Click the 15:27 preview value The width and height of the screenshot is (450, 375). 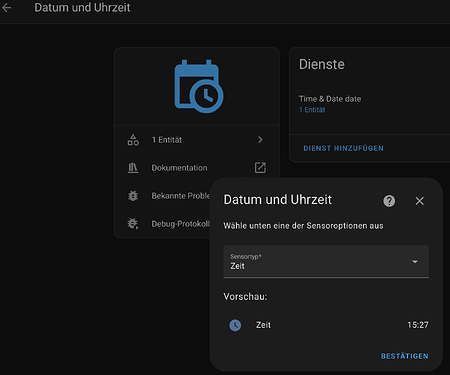[418, 325]
